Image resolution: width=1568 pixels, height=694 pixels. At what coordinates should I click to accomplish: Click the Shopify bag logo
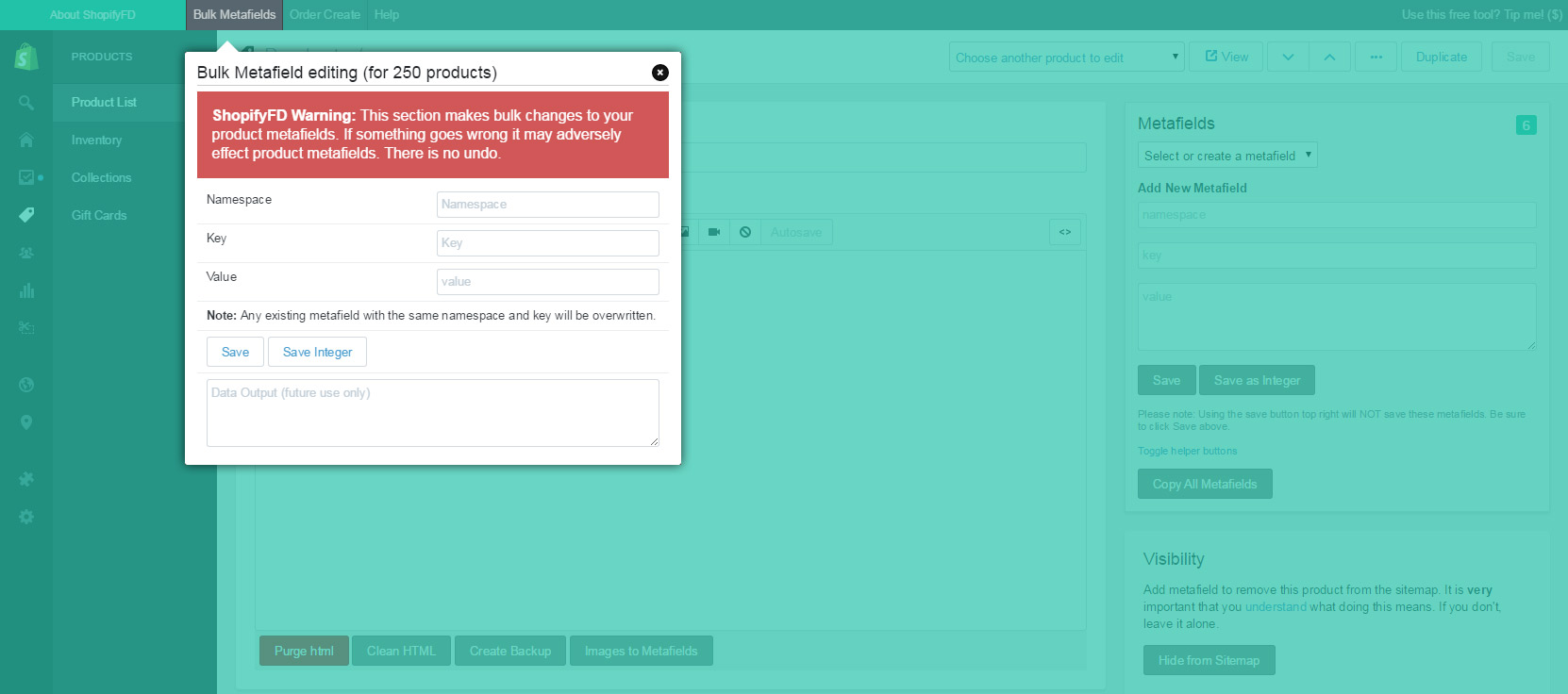pyautogui.click(x=26, y=57)
